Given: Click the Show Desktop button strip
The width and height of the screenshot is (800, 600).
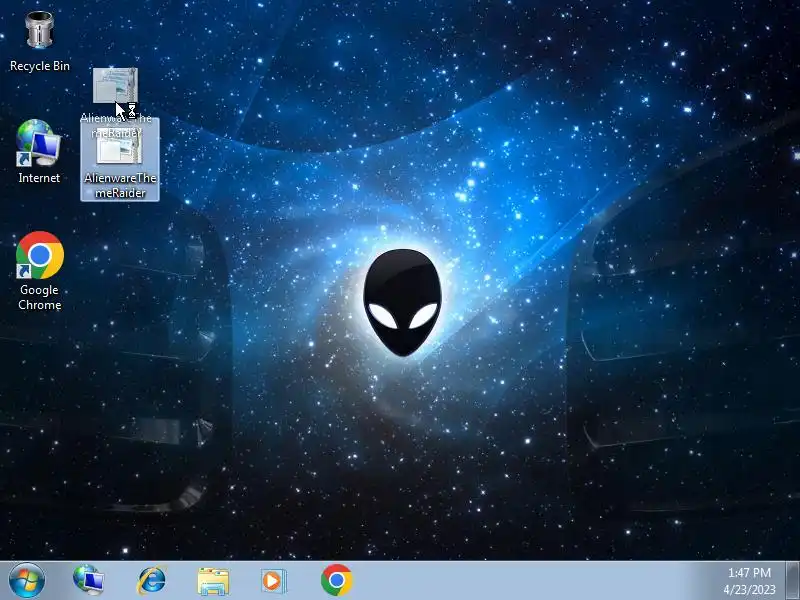Looking at the screenshot, I should [x=792, y=580].
